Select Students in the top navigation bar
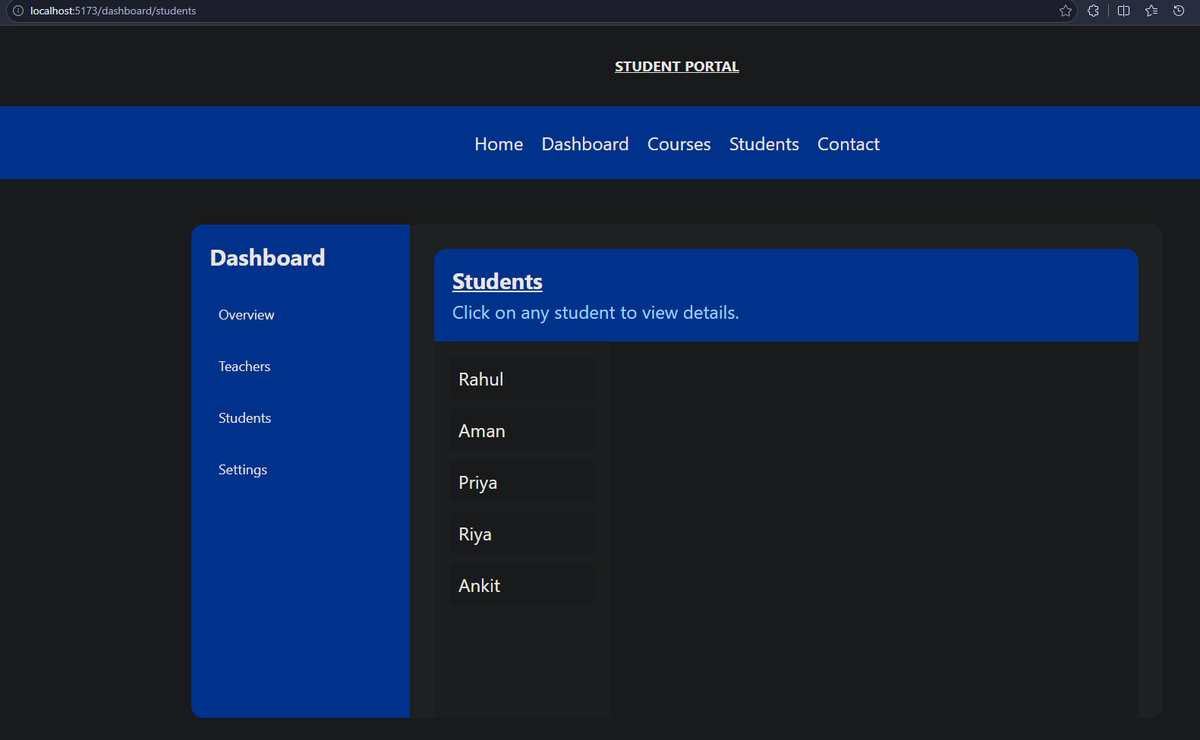The width and height of the screenshot is (1200, 740). [x=764, y=144]
